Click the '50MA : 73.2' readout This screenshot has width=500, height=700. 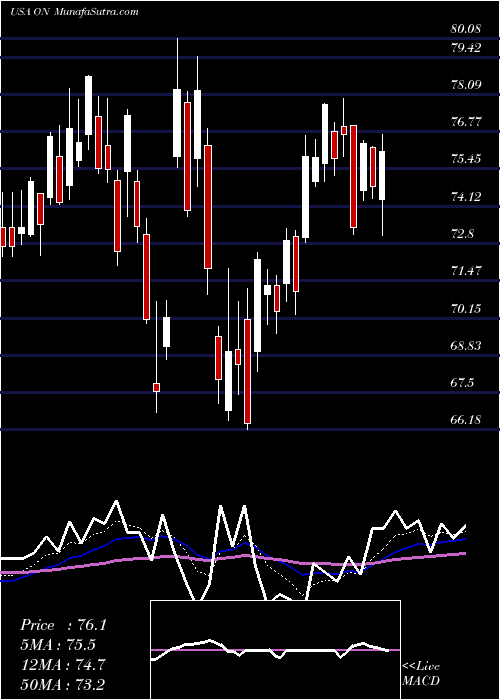(x=63, y=684)
